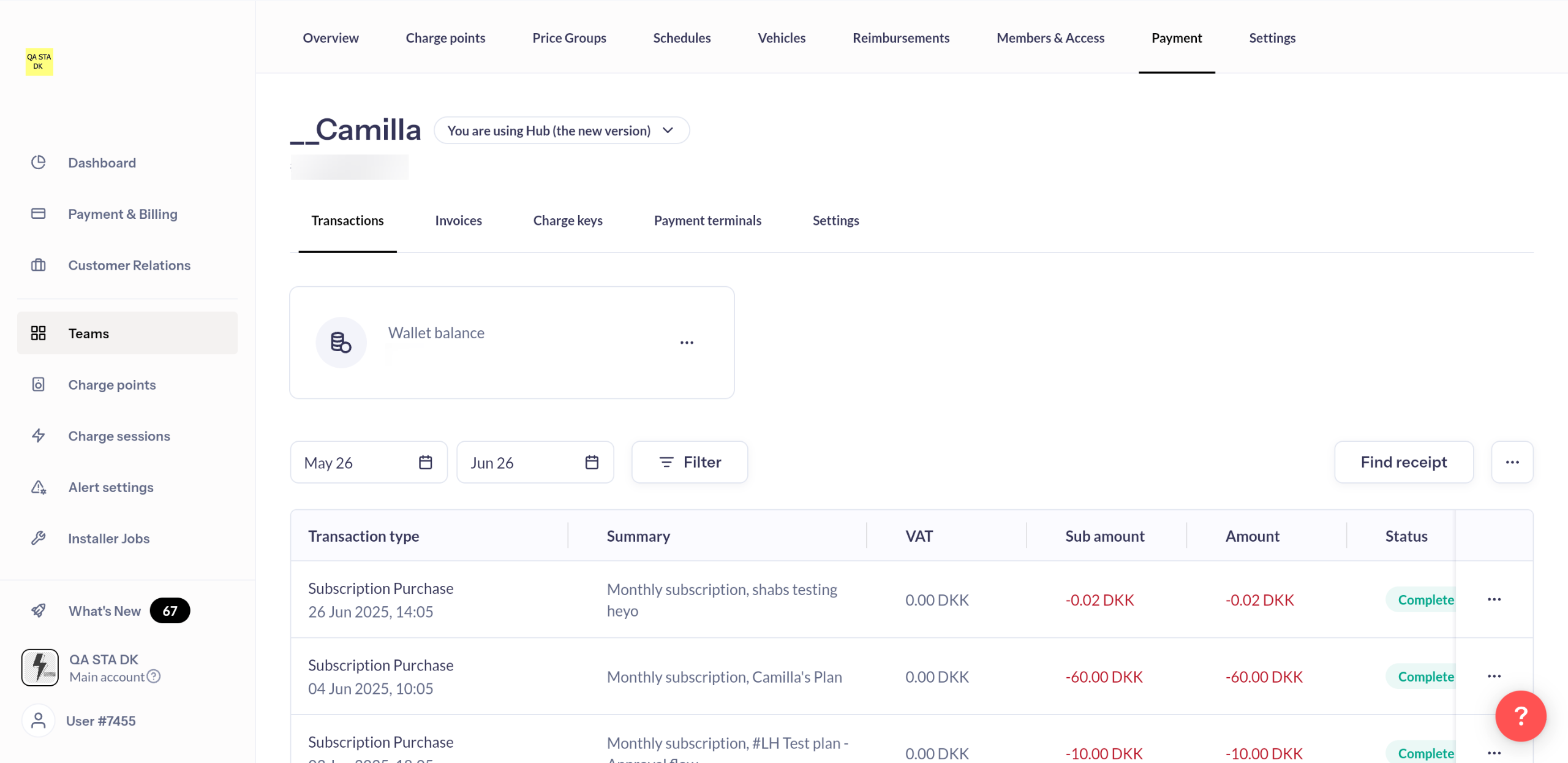This screenshot has width=1568, height=763.
Task: Open the Reimbursements top navigation tab
Action: coord(900,38)
